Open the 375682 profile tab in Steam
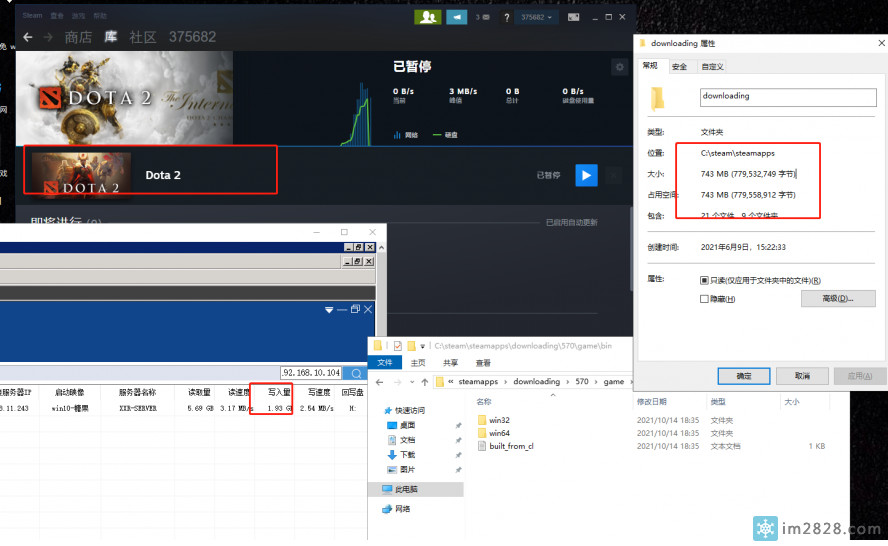Image resolution: width=888 pixels, height=546 pixels. point(193,37)
